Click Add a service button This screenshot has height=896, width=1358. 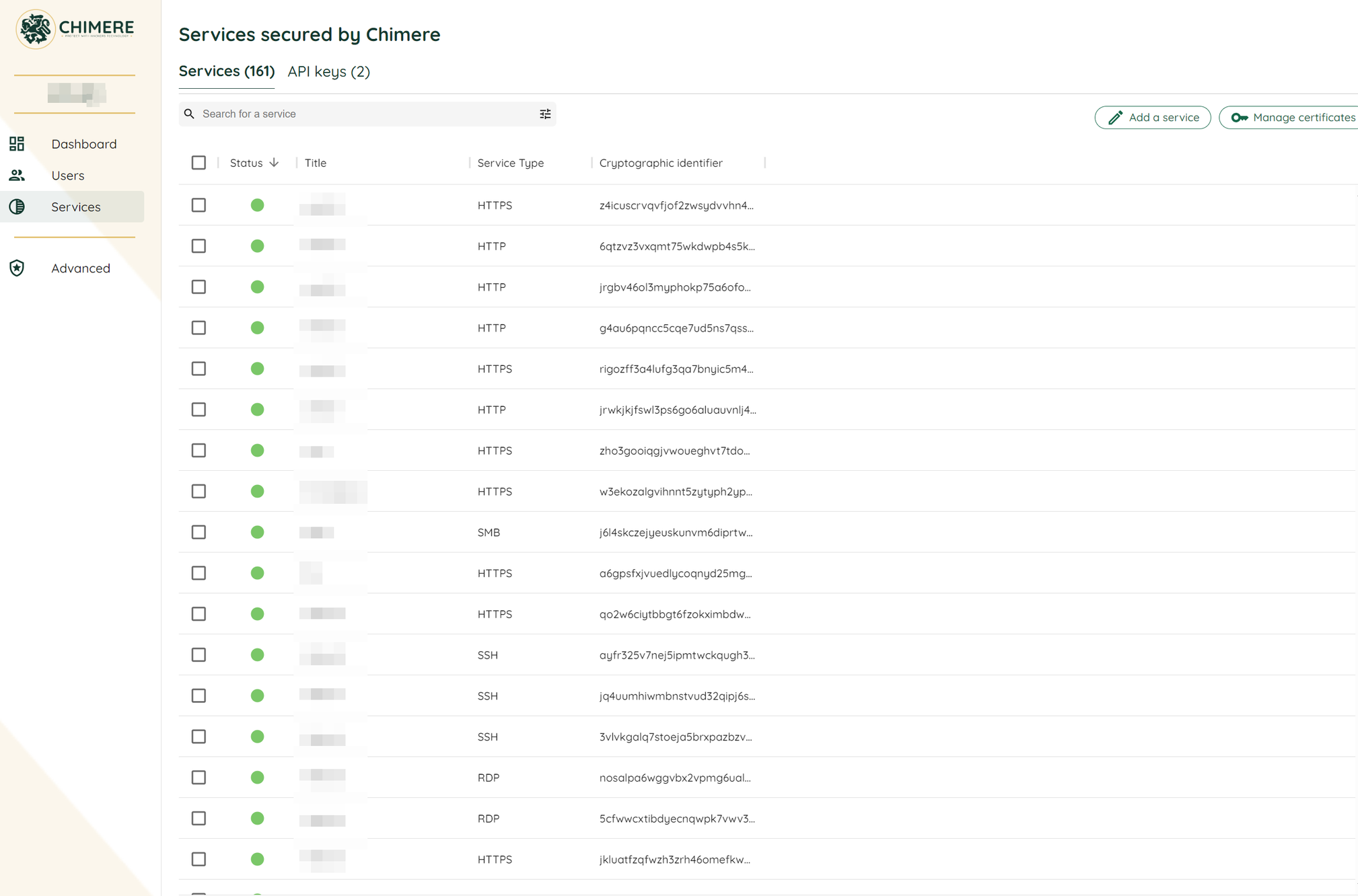click(1153, 117)
